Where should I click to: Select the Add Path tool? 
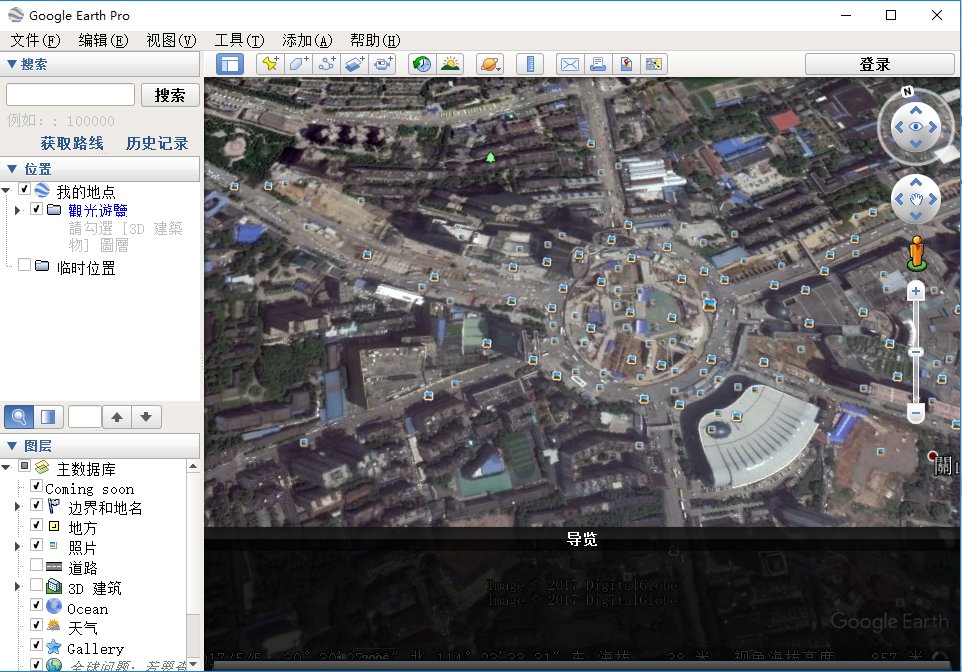tap(325, 63)
